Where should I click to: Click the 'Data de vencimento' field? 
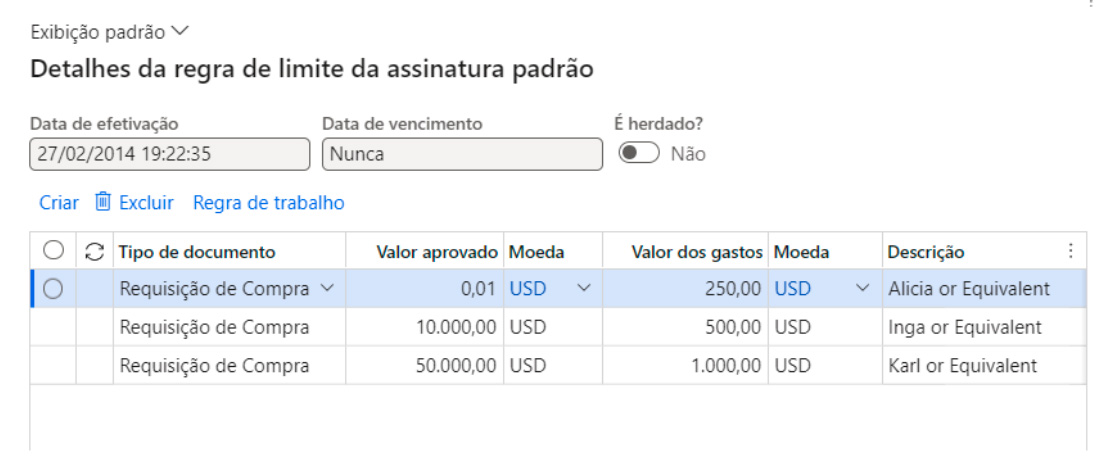point(462,154)
